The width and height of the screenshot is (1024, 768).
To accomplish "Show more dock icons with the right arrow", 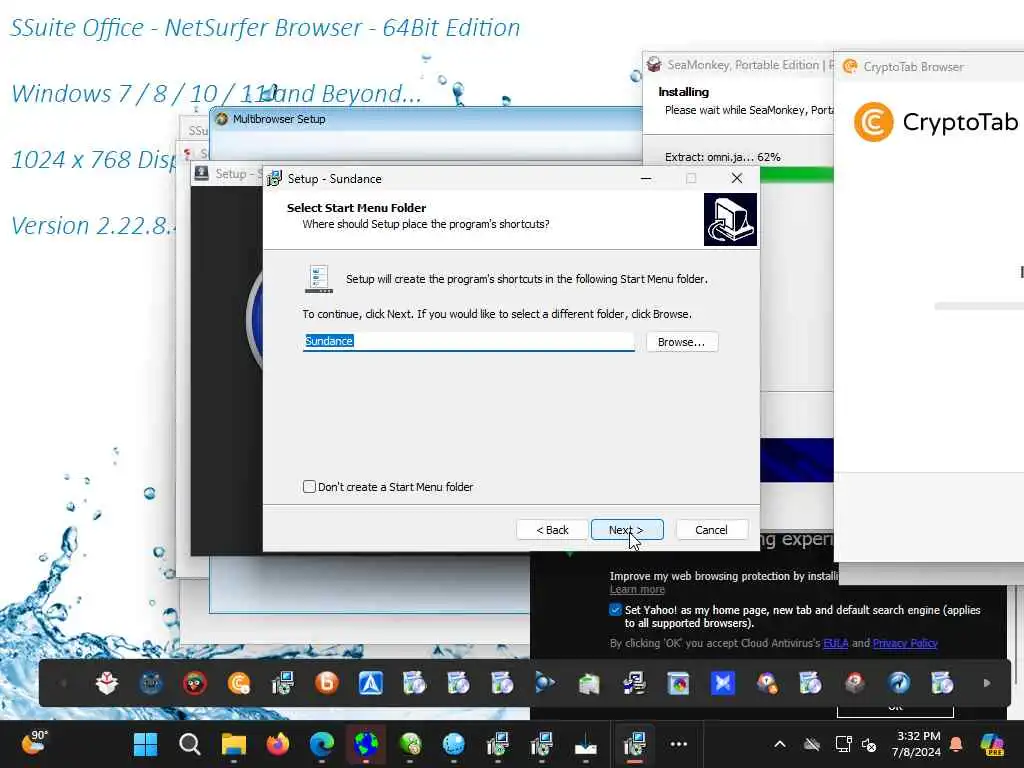I will (987, 683).
